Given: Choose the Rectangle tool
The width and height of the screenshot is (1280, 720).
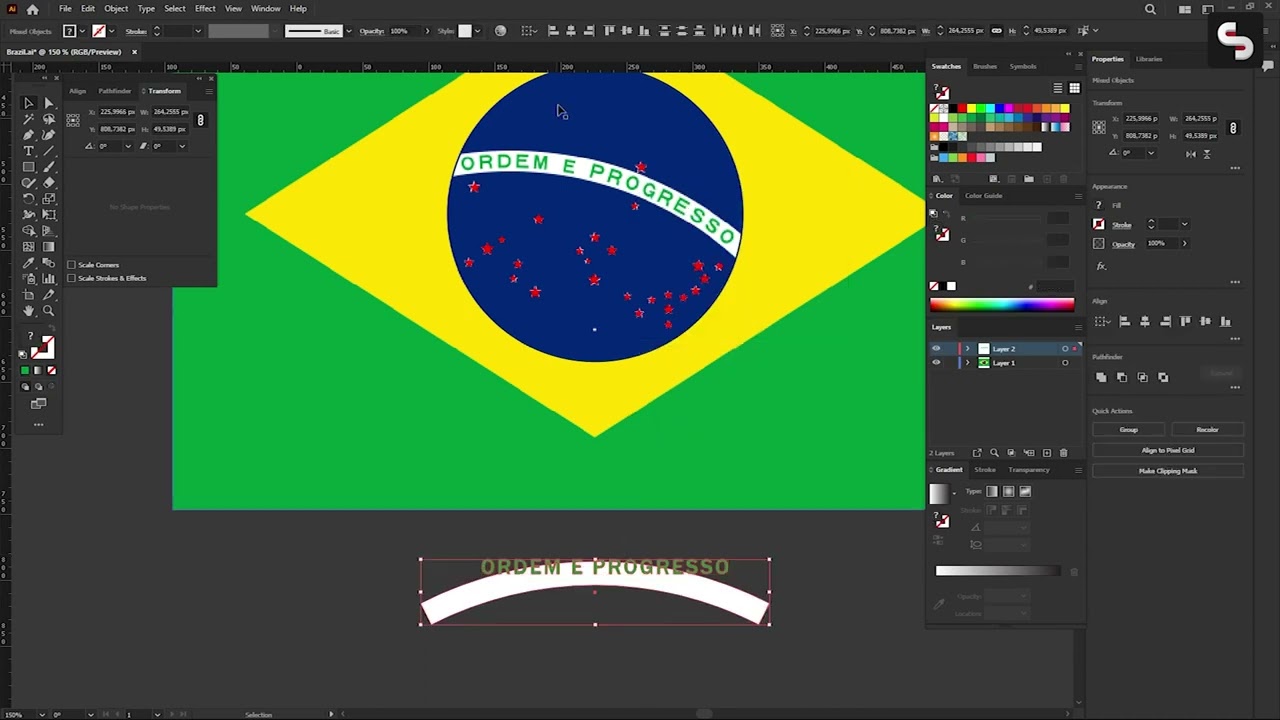Looking at the screenshot, I should 29,167.
